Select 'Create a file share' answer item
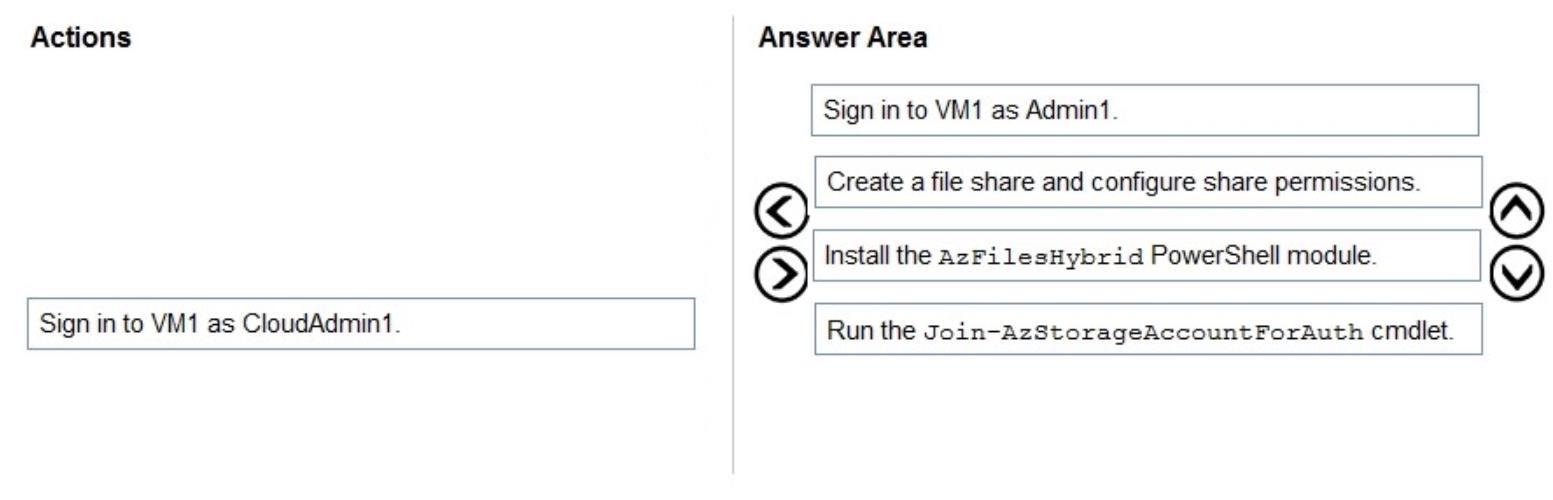 click(1148, 182)
